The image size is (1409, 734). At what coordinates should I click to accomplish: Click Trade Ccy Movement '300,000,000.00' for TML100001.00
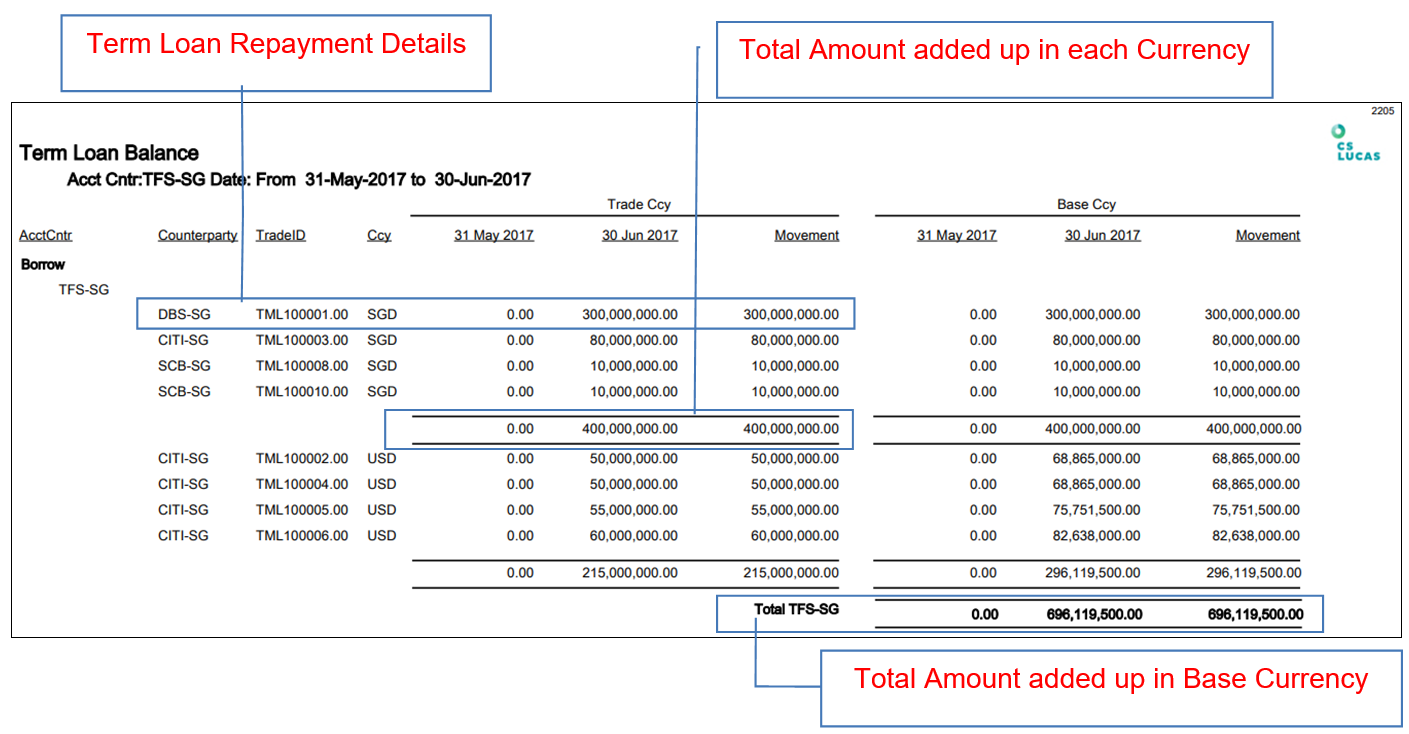click(x=791, y=314)
